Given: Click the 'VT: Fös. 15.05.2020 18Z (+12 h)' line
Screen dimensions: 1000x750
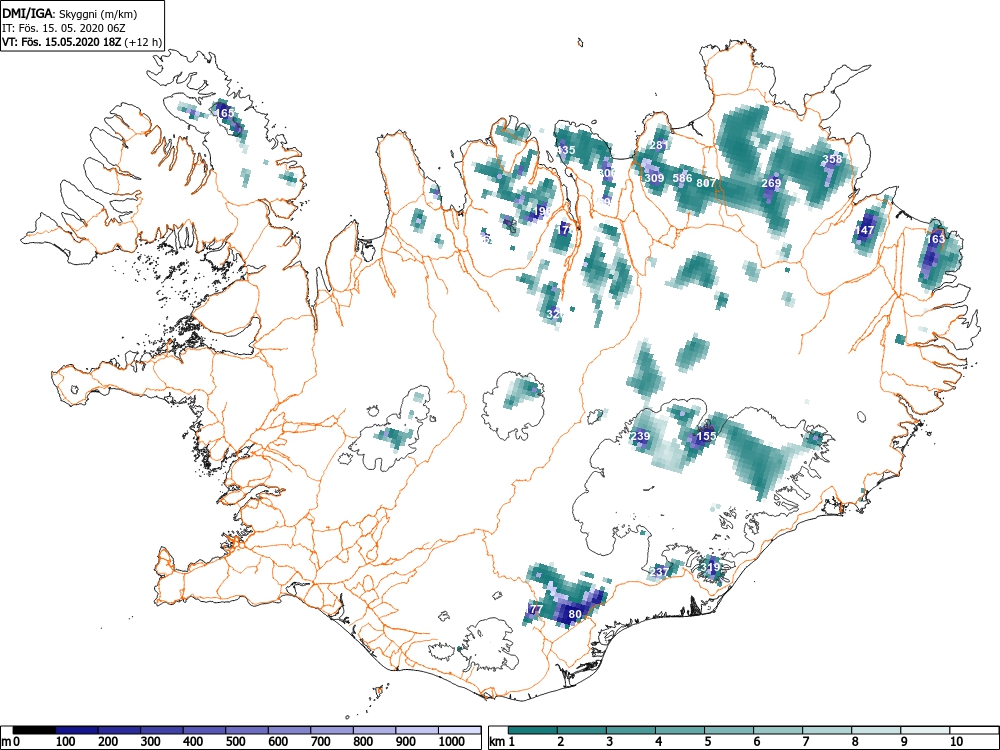Looking at the screenshot, I should (82, 42).
